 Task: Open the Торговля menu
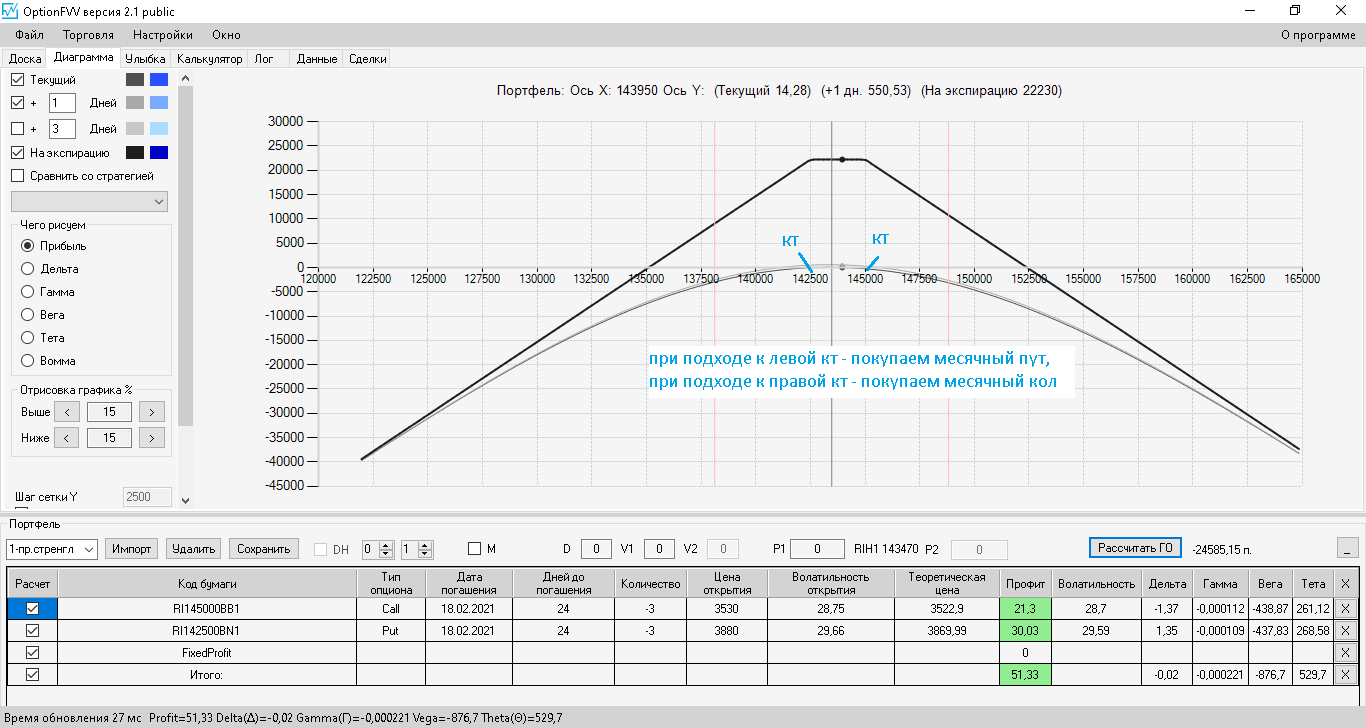pyautogui.click(x=88, y=35)
